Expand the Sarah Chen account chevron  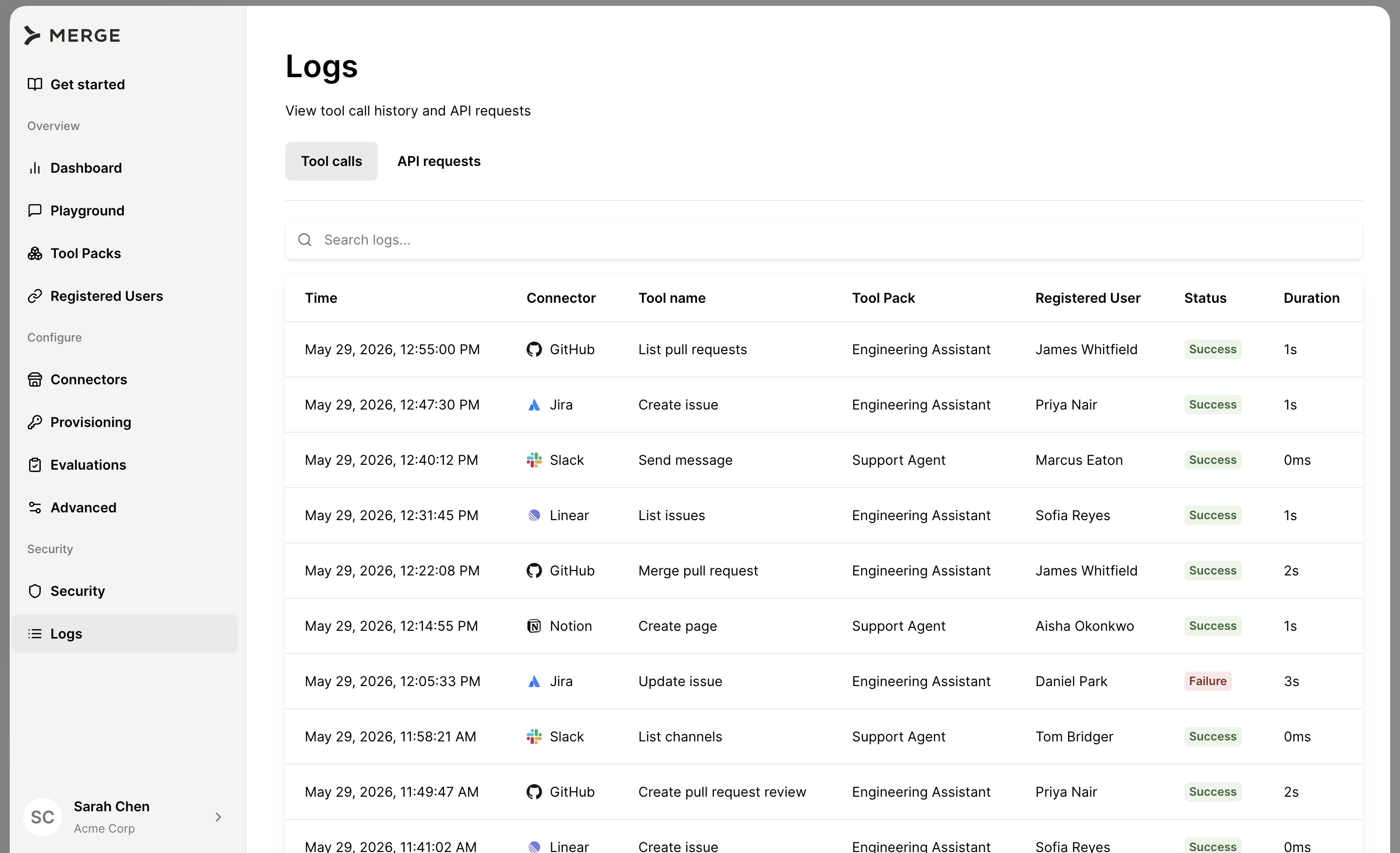[218, 817]
